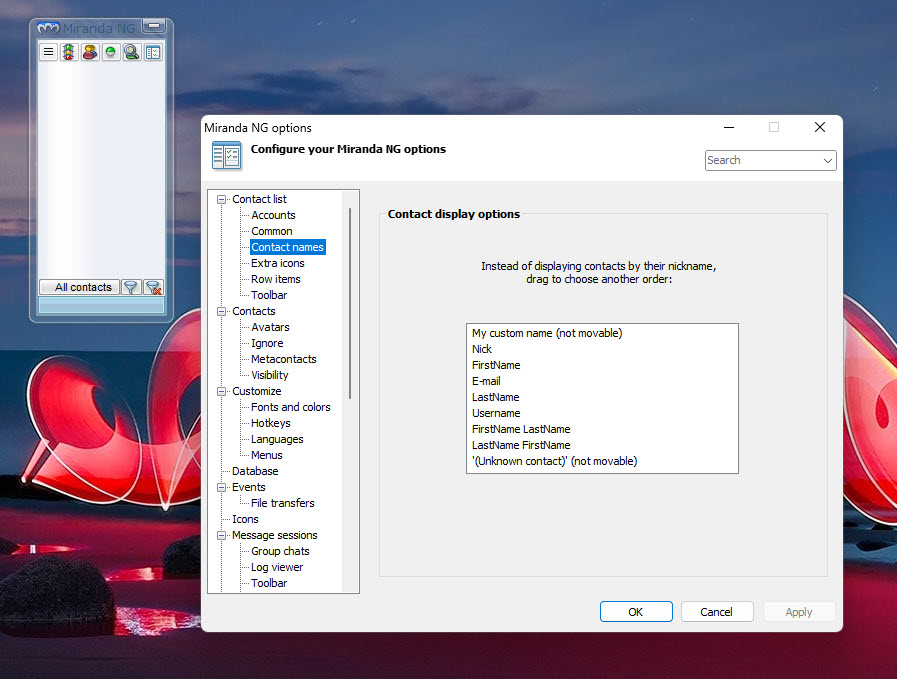Select the 'LastName FirstName' list entry
The image size is (897, 679).
pos(602,446)
